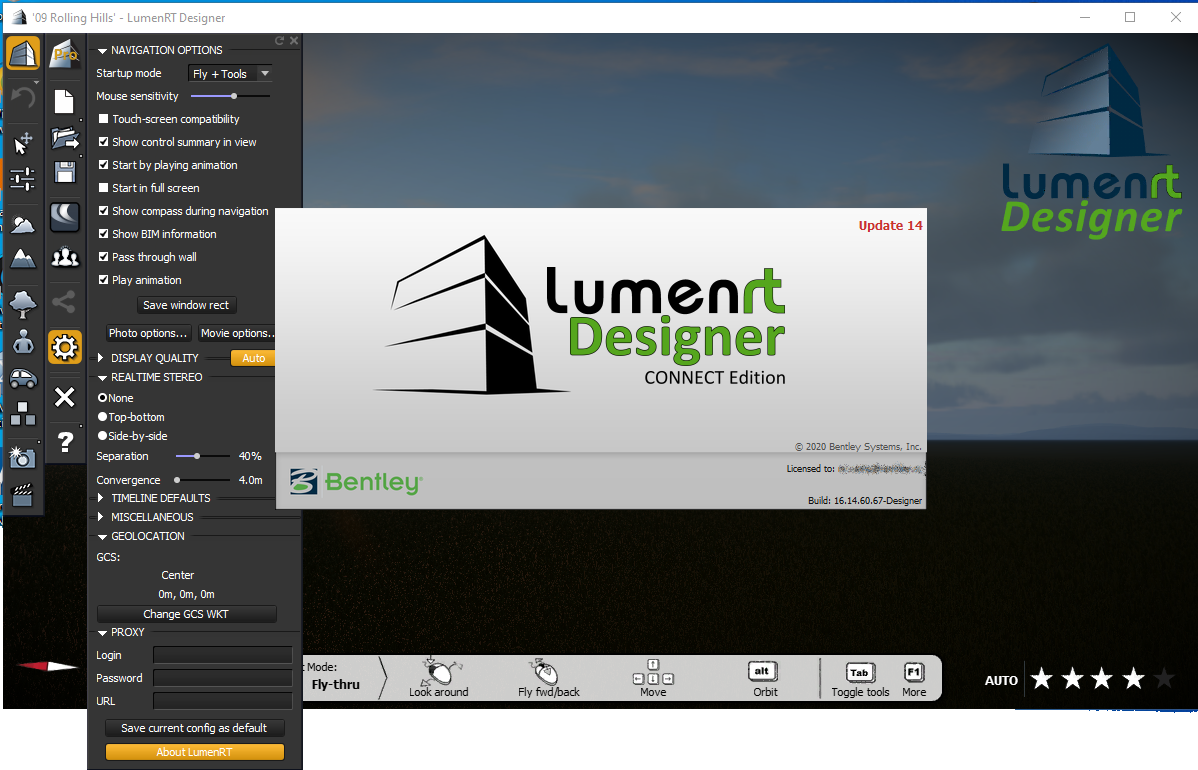Open the stacked boxes objects library

[x=23, y=413]
